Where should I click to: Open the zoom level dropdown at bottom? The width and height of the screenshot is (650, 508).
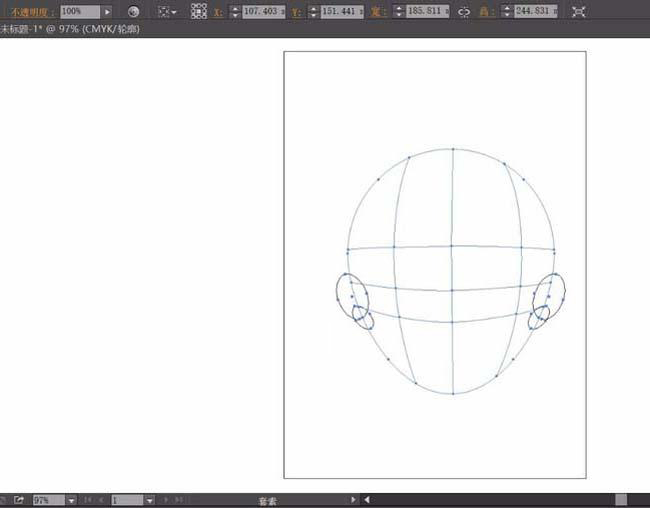[71, 499]
